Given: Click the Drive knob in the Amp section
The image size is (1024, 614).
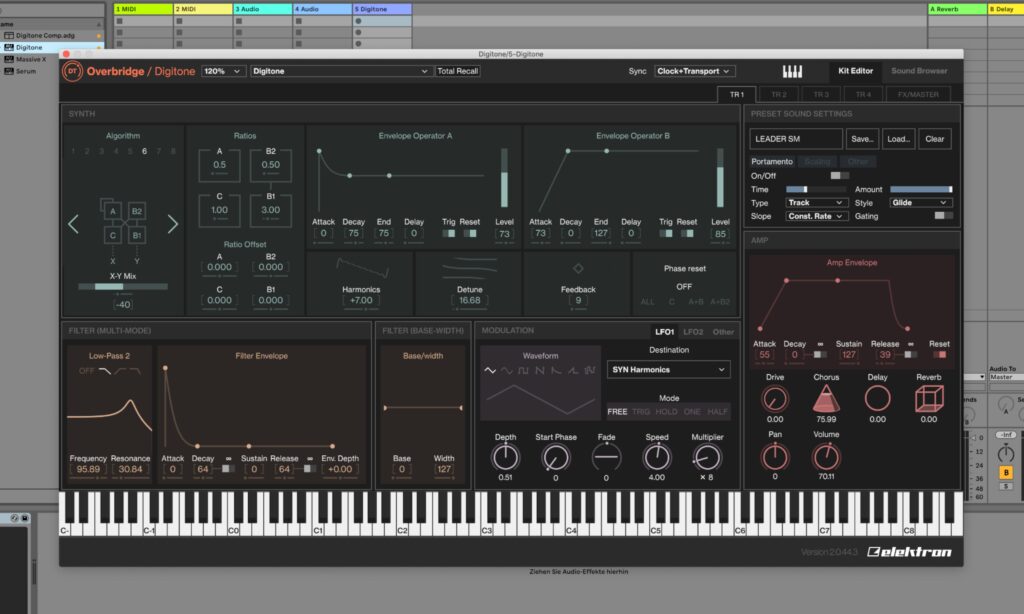Looking at the screenshot, I should pos(775,398).
